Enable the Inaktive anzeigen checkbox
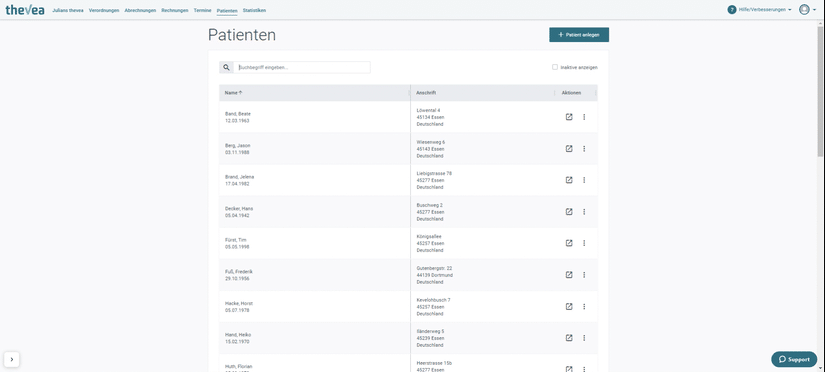This screenshot has width=825, height=372. coord(555,67)
